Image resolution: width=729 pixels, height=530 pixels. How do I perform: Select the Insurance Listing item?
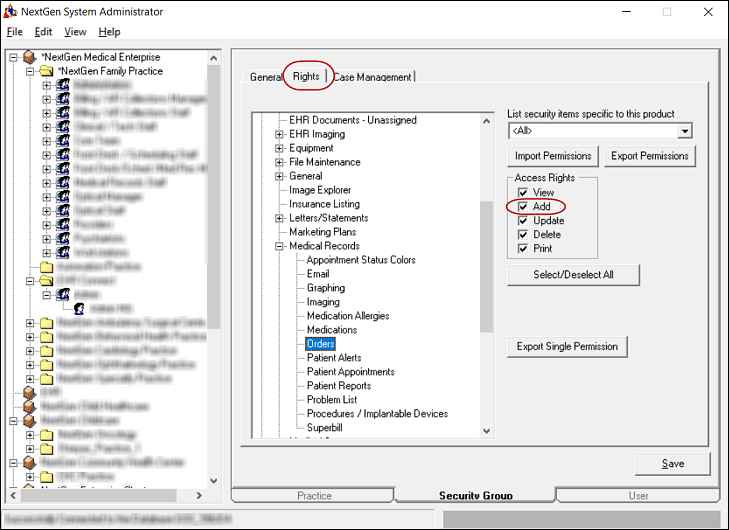[324, 204]
